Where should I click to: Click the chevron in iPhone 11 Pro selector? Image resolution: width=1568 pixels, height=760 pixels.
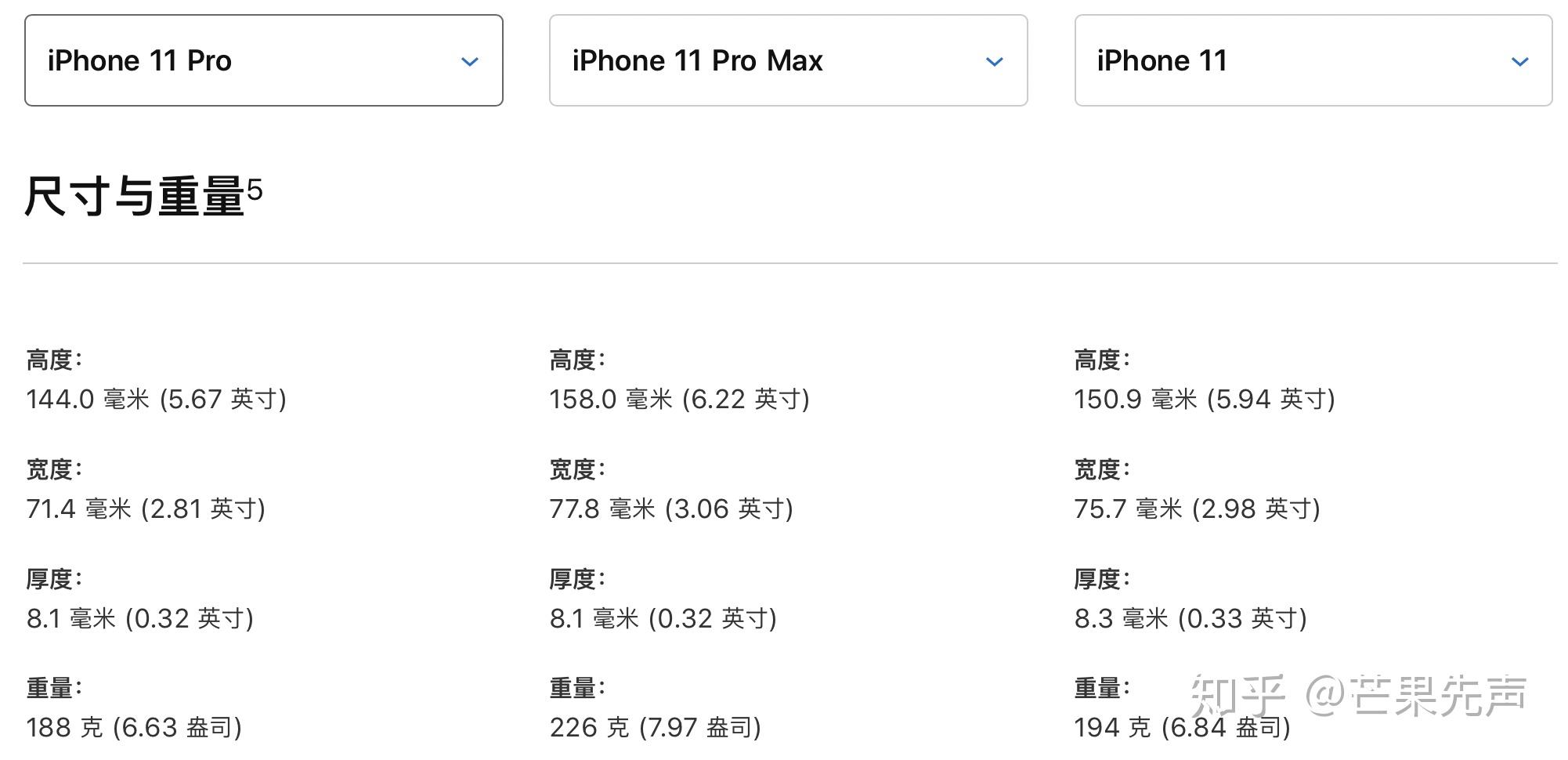pyautogui.click(x=470, y=61)
